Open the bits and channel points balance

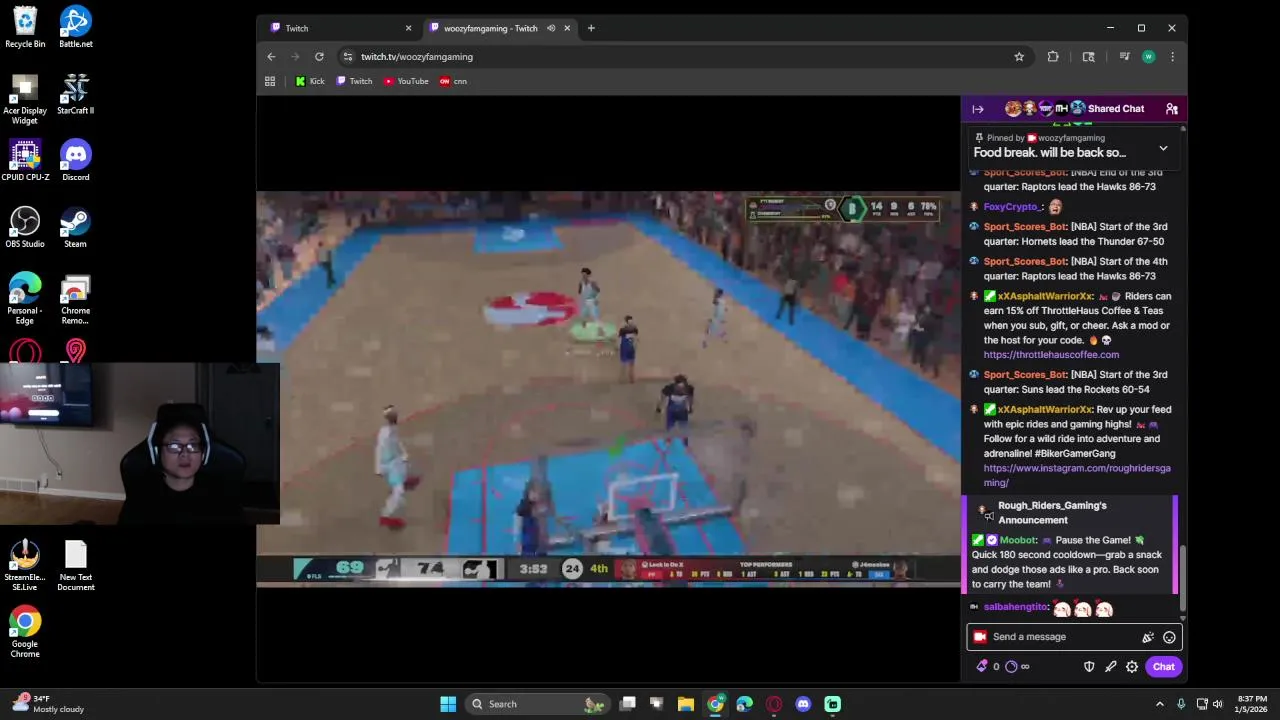[x=1003, y=667]
